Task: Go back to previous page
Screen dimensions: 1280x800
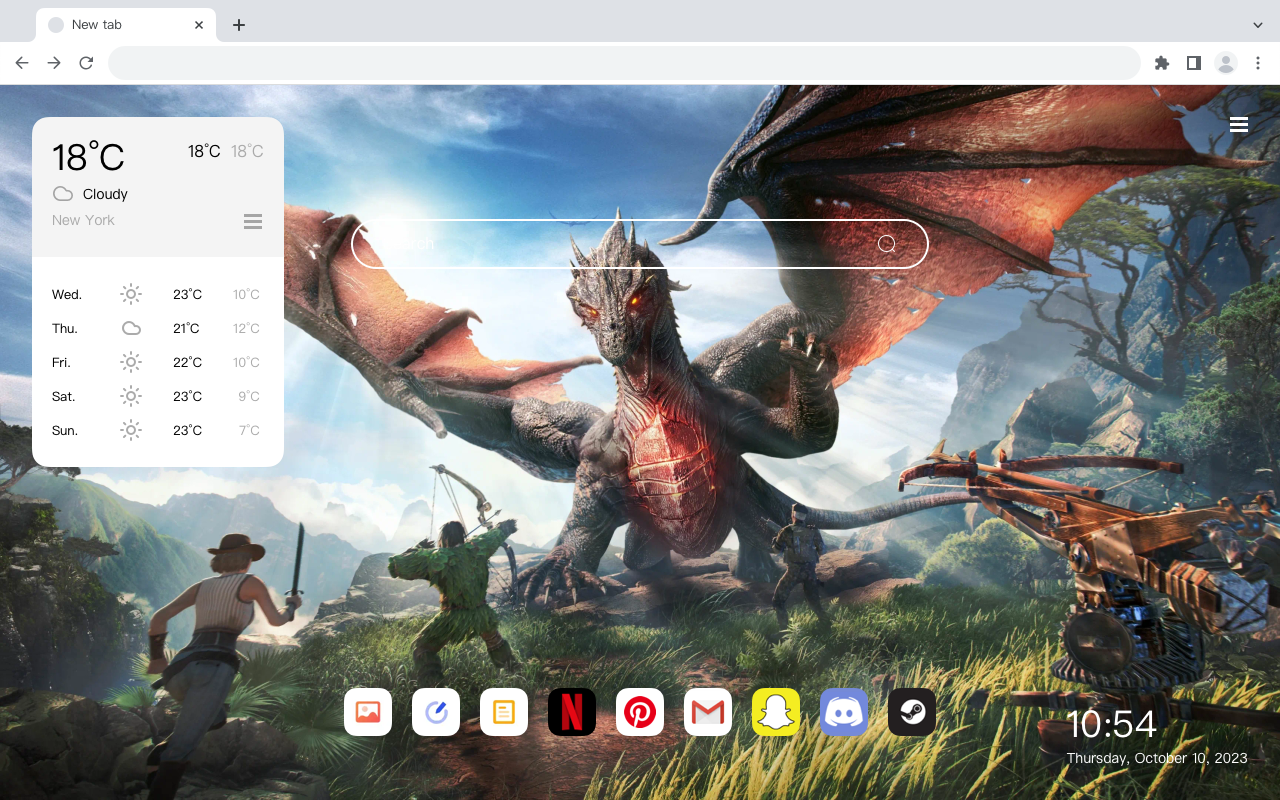Action: pyautogui.click(x=22, y=63)
